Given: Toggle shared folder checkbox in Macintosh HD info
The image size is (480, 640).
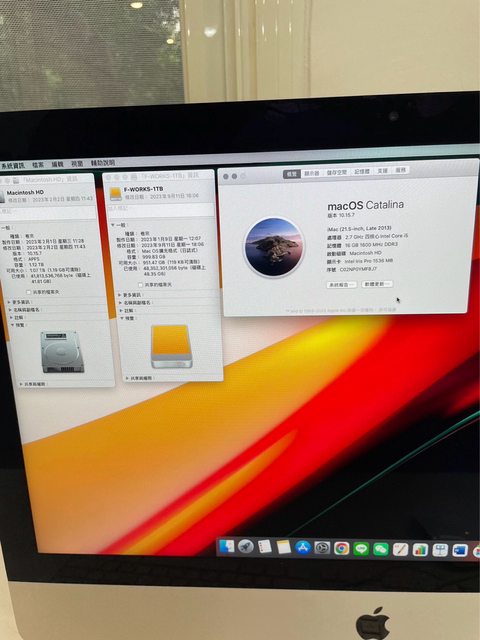Looking at the screenshot, I should click(x=29, y=292).
